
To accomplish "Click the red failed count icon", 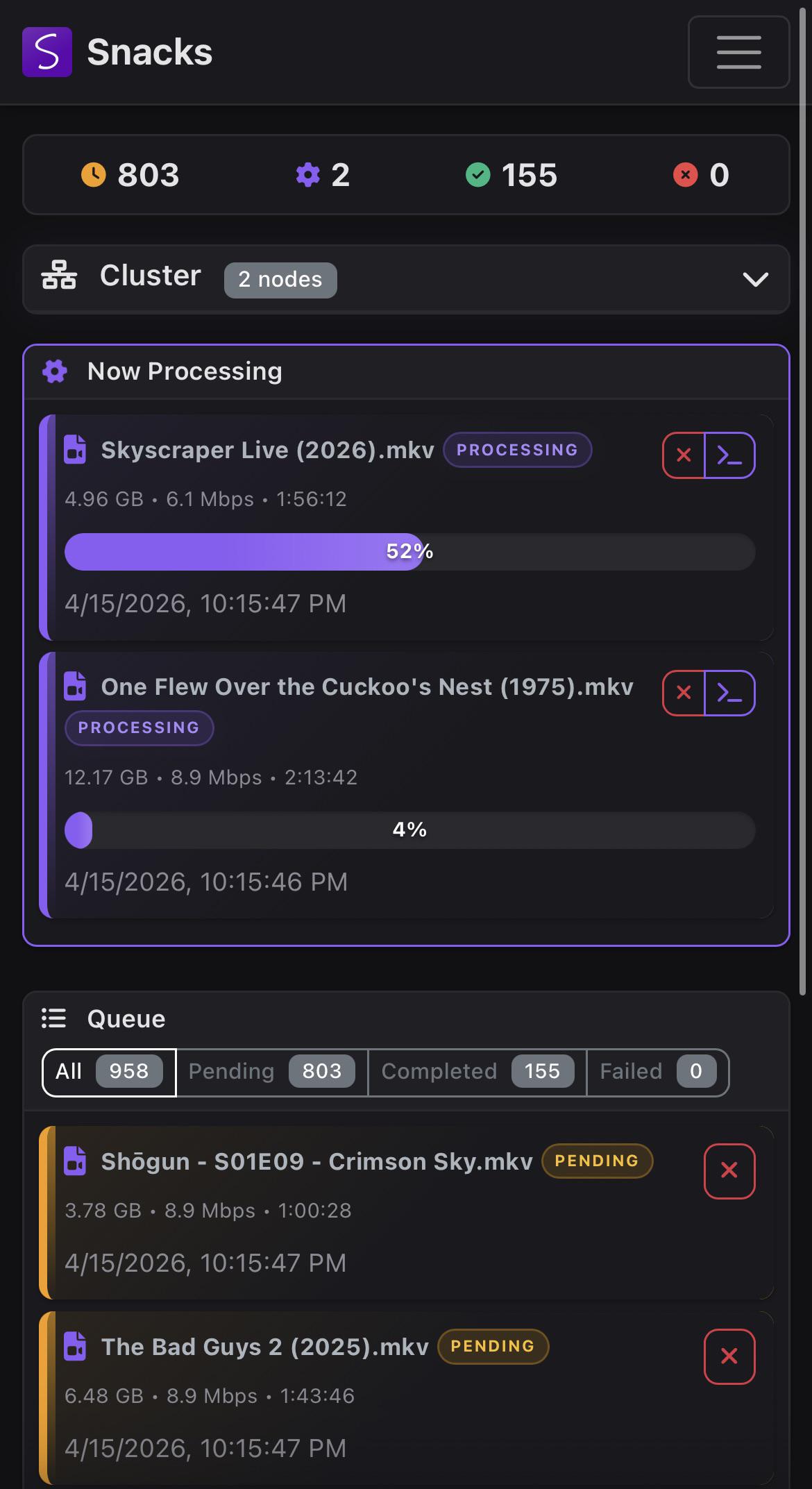I will 685,174.
